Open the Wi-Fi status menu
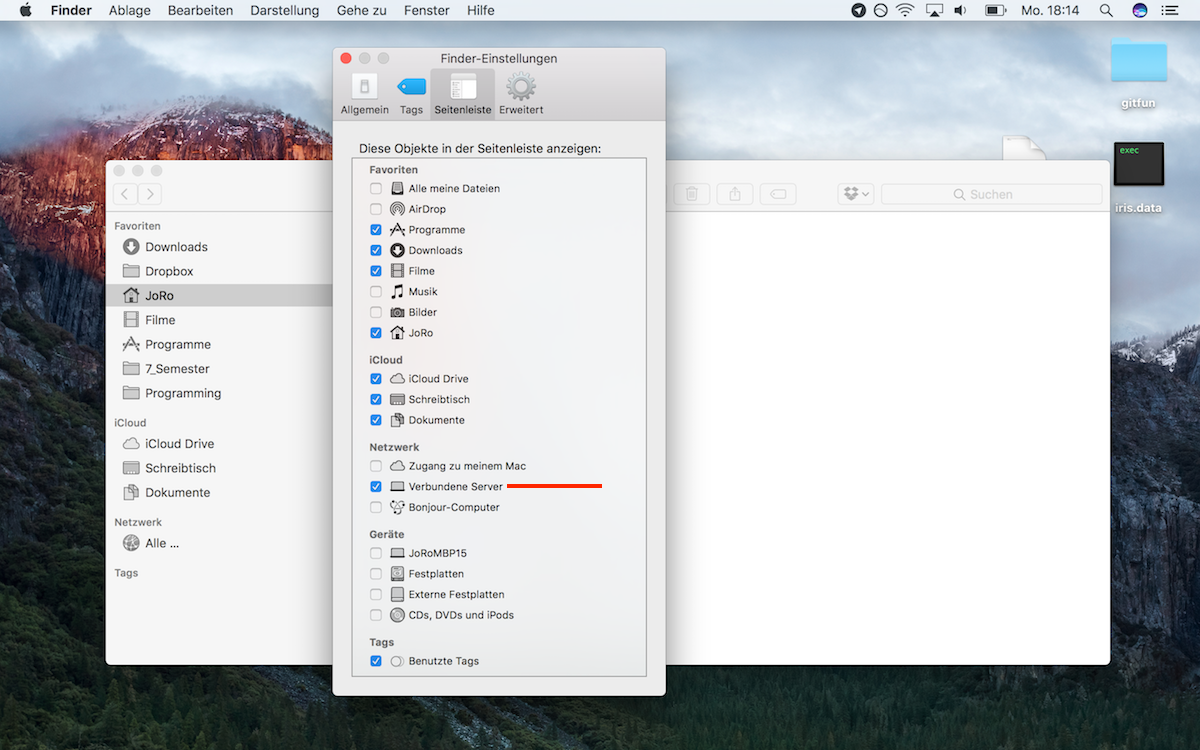 [x=905, y=11]
